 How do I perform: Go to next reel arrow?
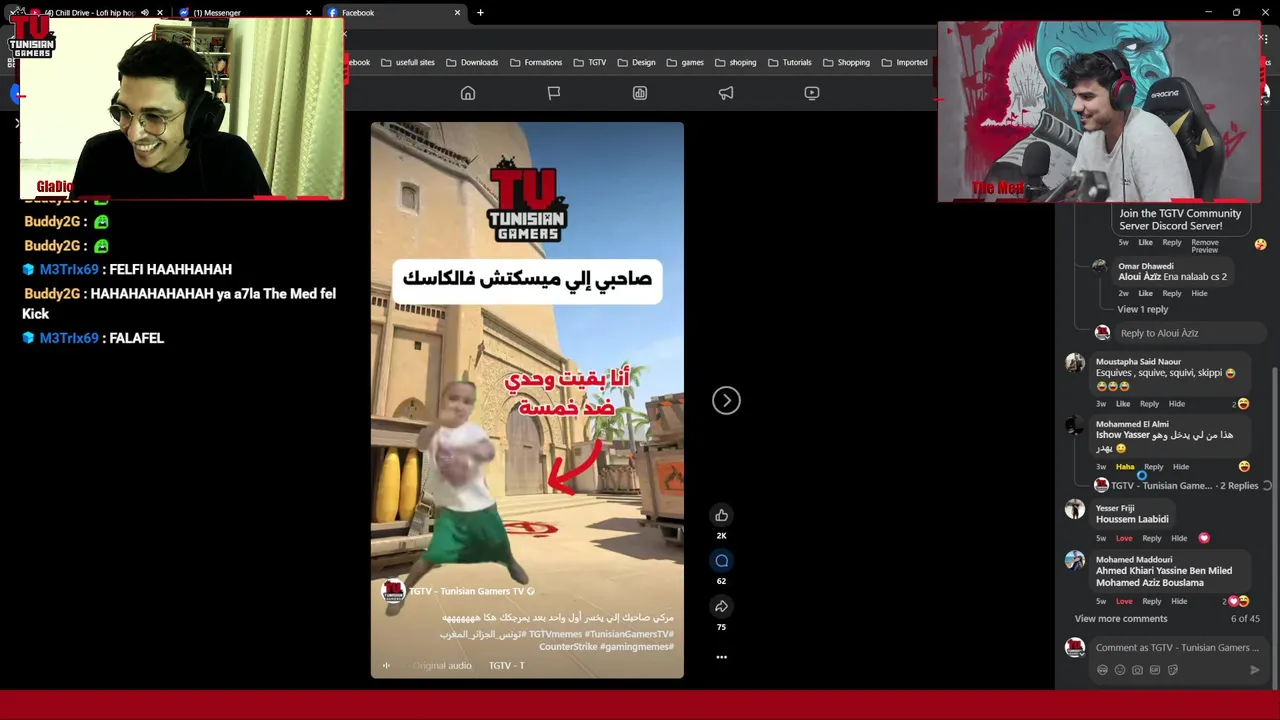pos(726,400)
